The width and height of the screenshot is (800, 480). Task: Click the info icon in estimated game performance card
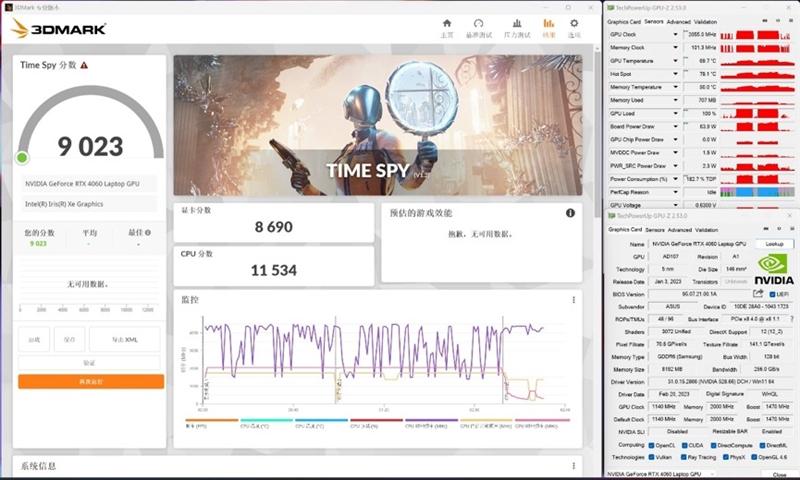pyautogui.click(x=570, y=213)
